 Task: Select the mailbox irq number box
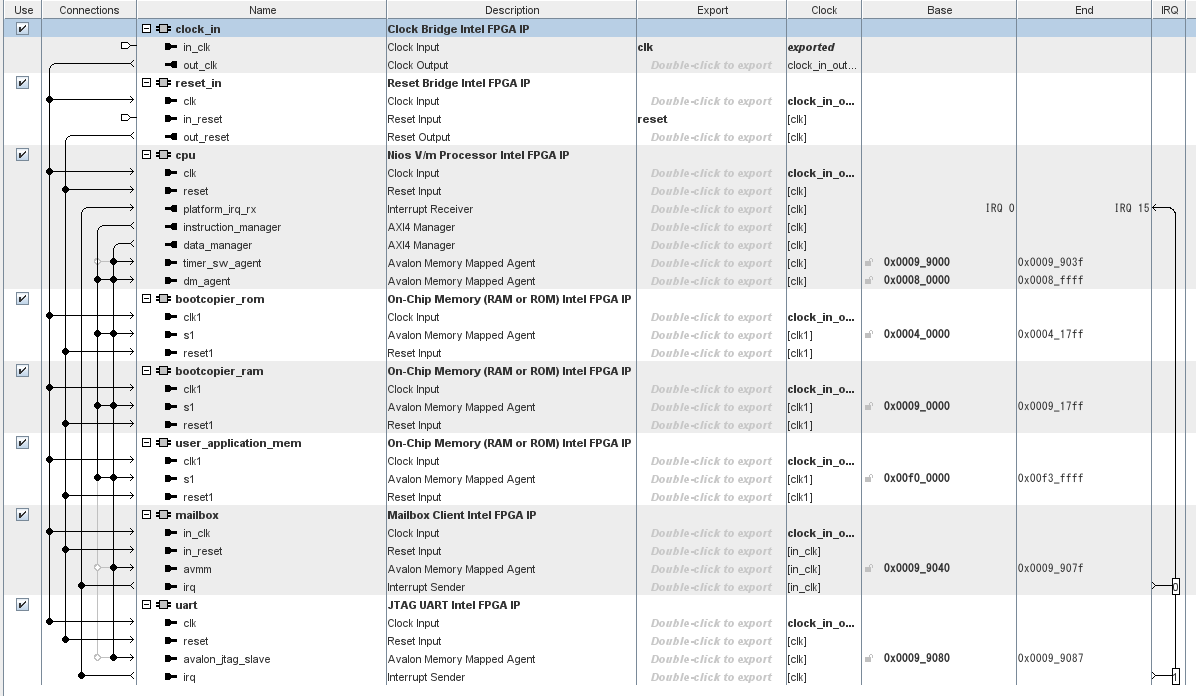tap(1175, 587)
